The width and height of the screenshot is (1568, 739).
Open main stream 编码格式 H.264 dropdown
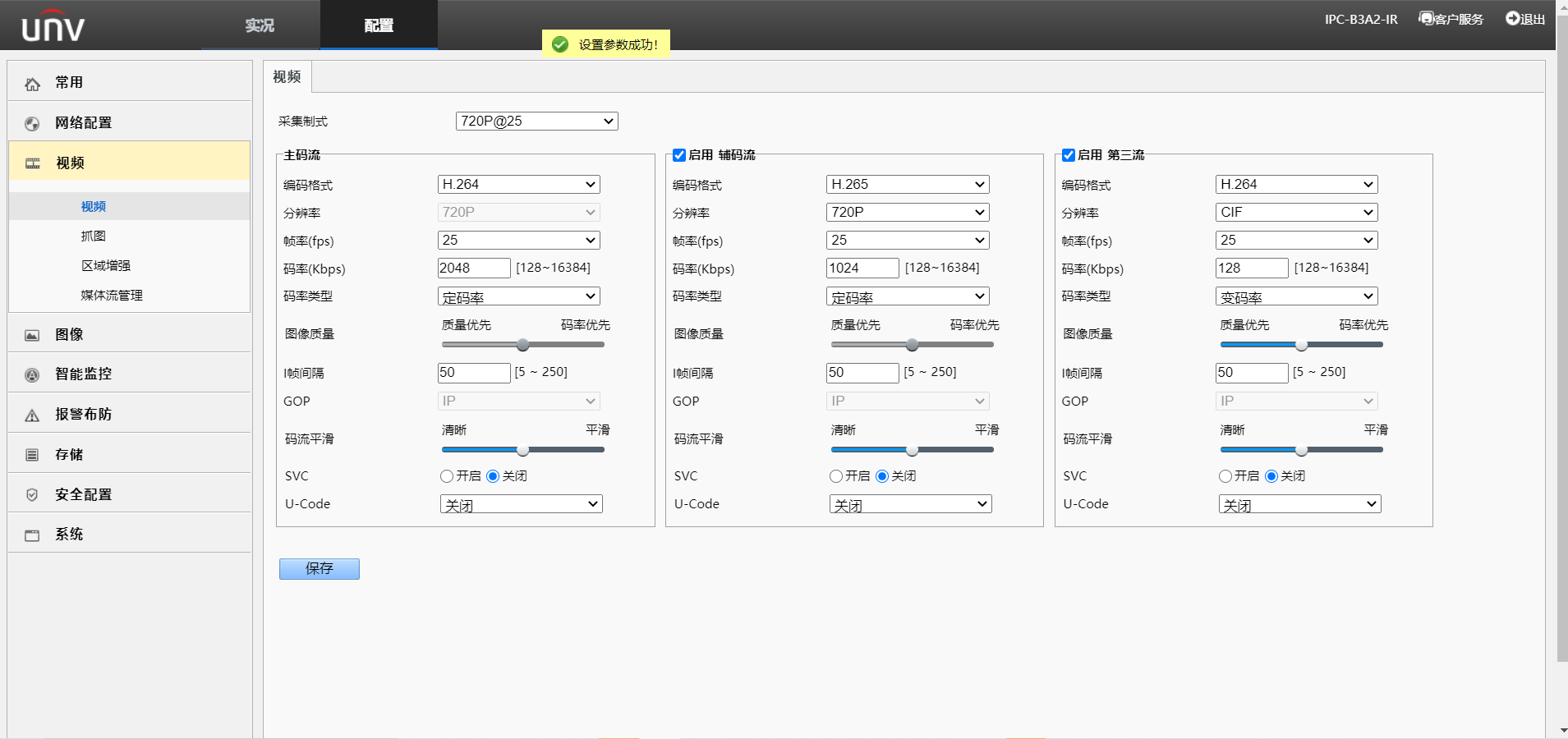tap(518, 185)
